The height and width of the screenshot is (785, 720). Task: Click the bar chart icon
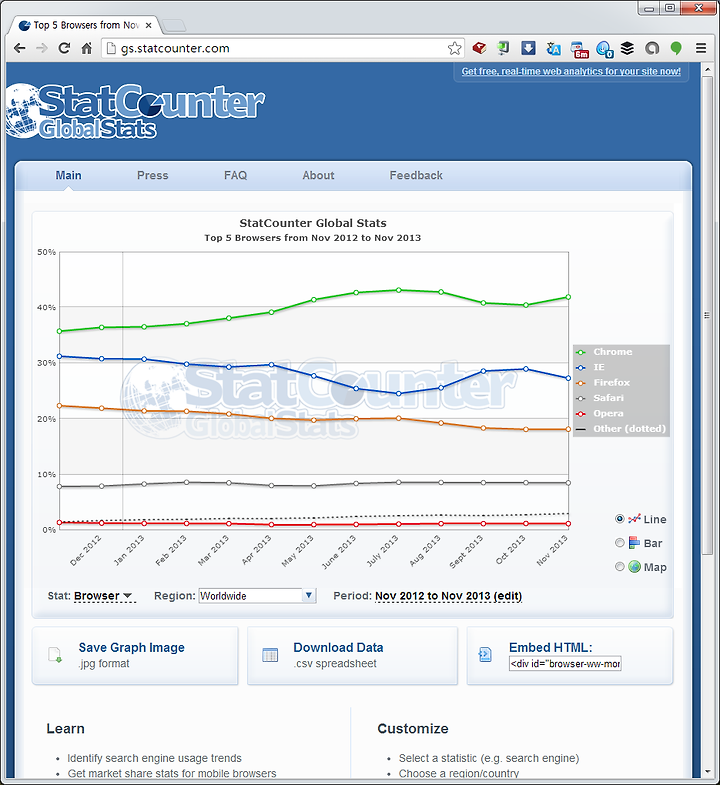[634, 543]
